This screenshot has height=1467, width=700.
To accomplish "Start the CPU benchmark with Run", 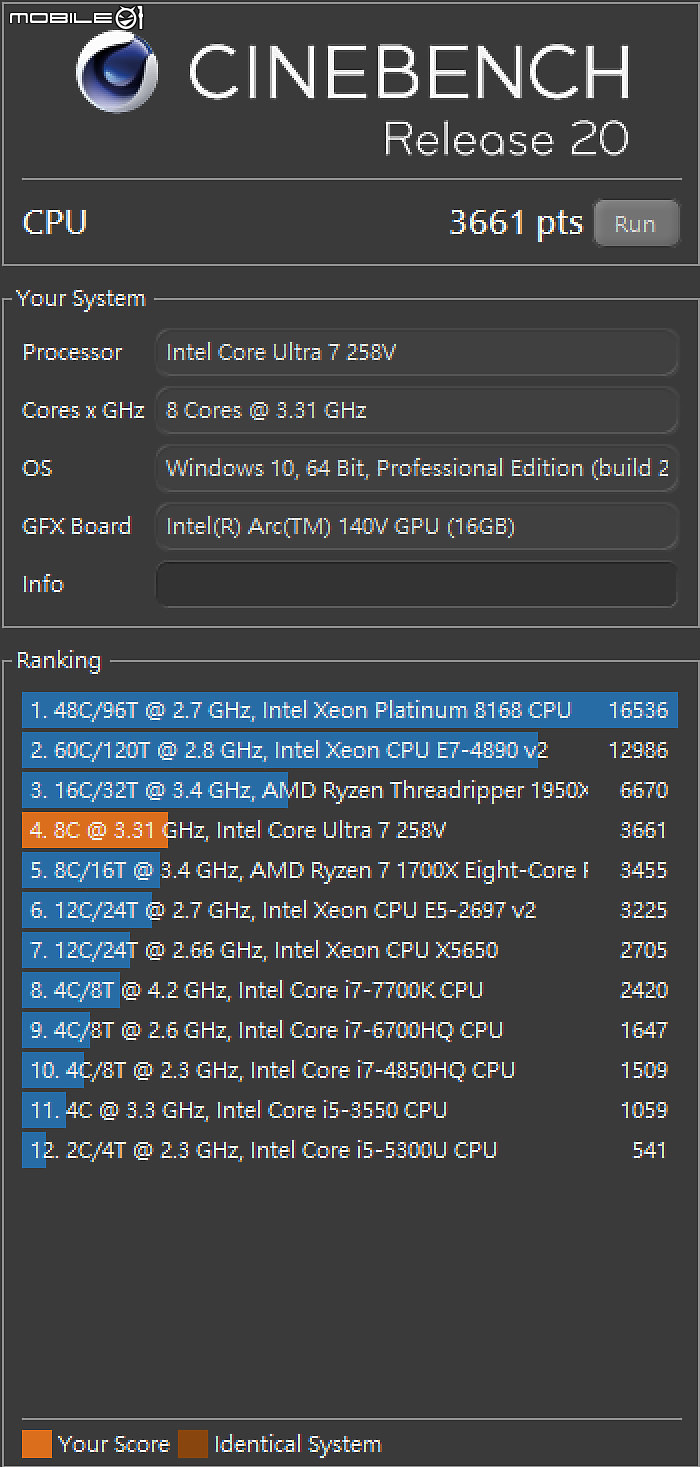I will tap(636, 223).
